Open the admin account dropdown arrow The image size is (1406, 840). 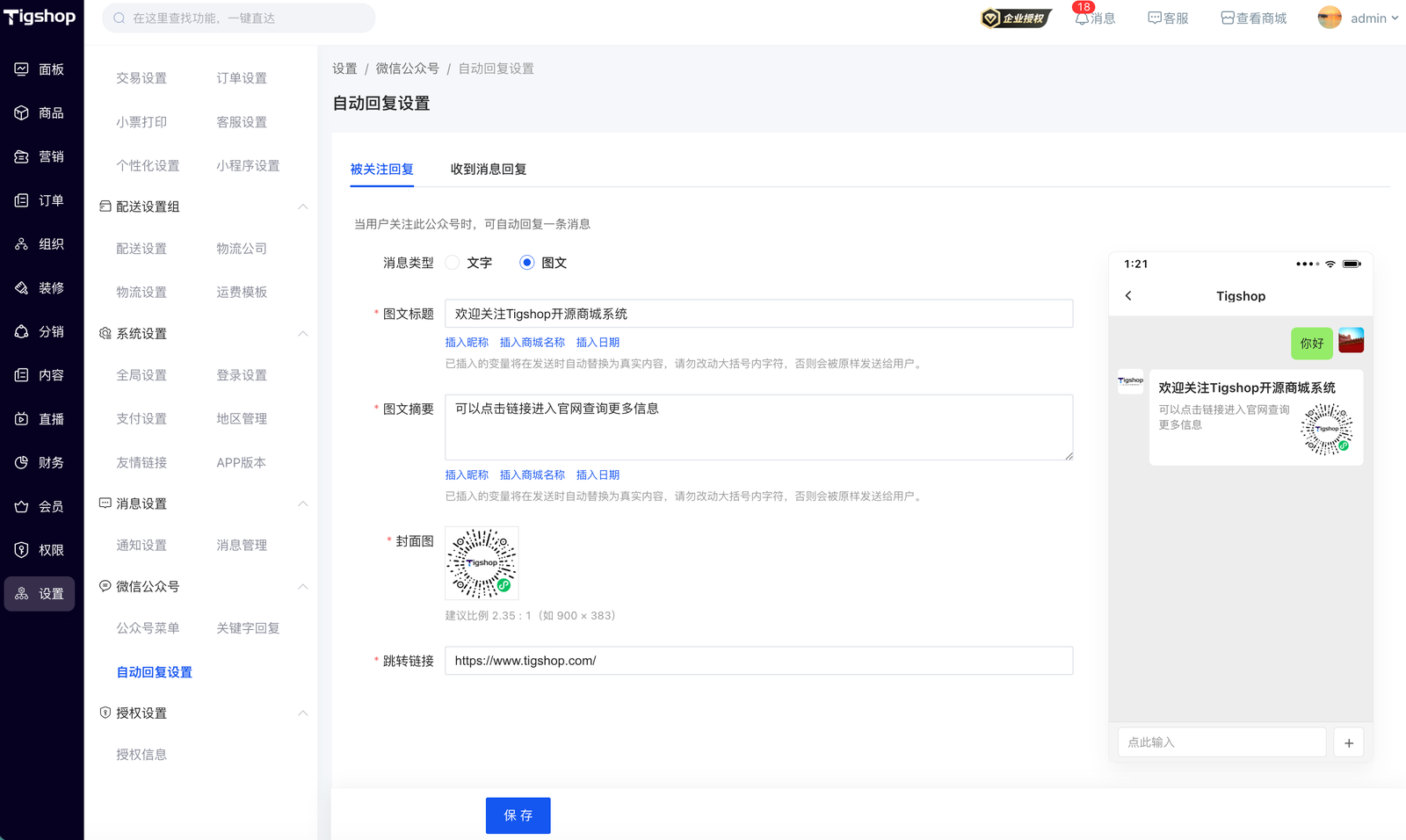[x=1395, y=18]
